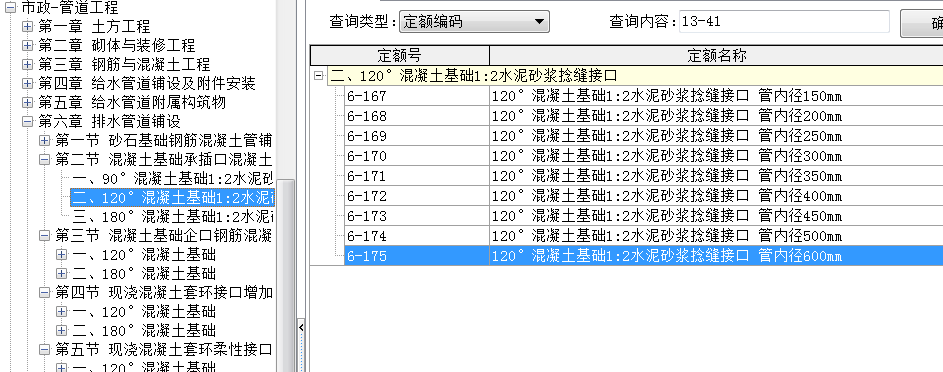Click name cell 管内径500mm
Screen dimensions: 943x372
pos(716,236)
